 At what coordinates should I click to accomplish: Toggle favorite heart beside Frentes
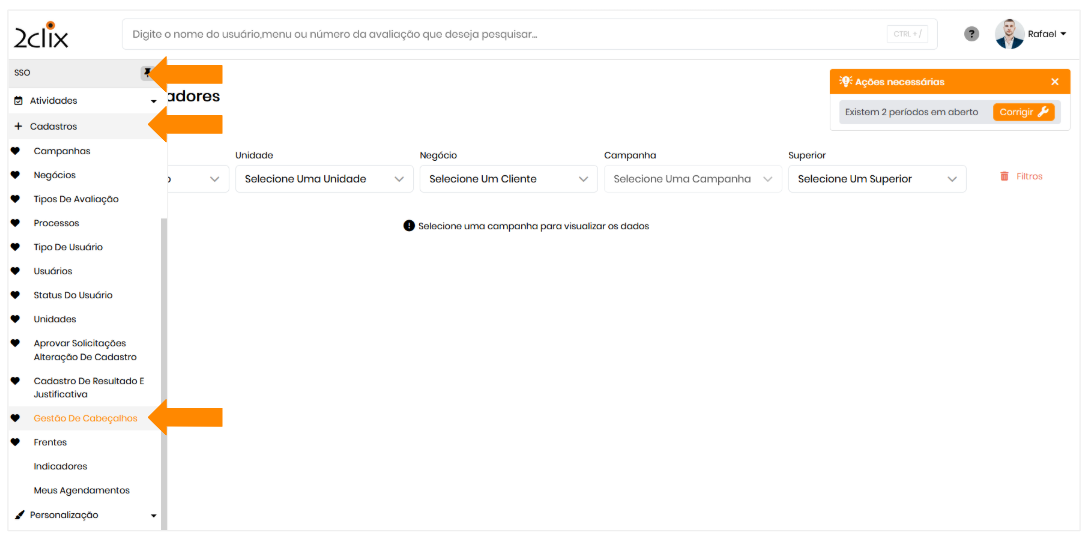coord(15,442)
